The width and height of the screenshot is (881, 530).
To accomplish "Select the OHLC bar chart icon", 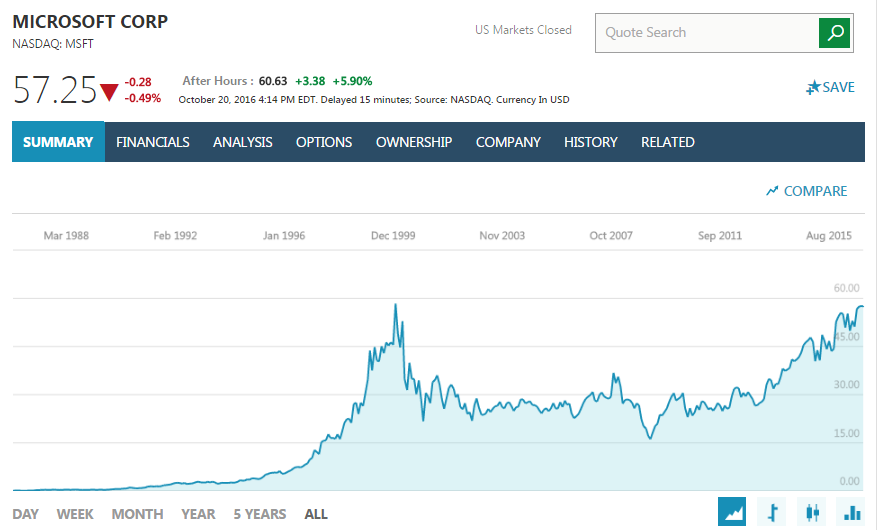I will (x=773, y=511).
